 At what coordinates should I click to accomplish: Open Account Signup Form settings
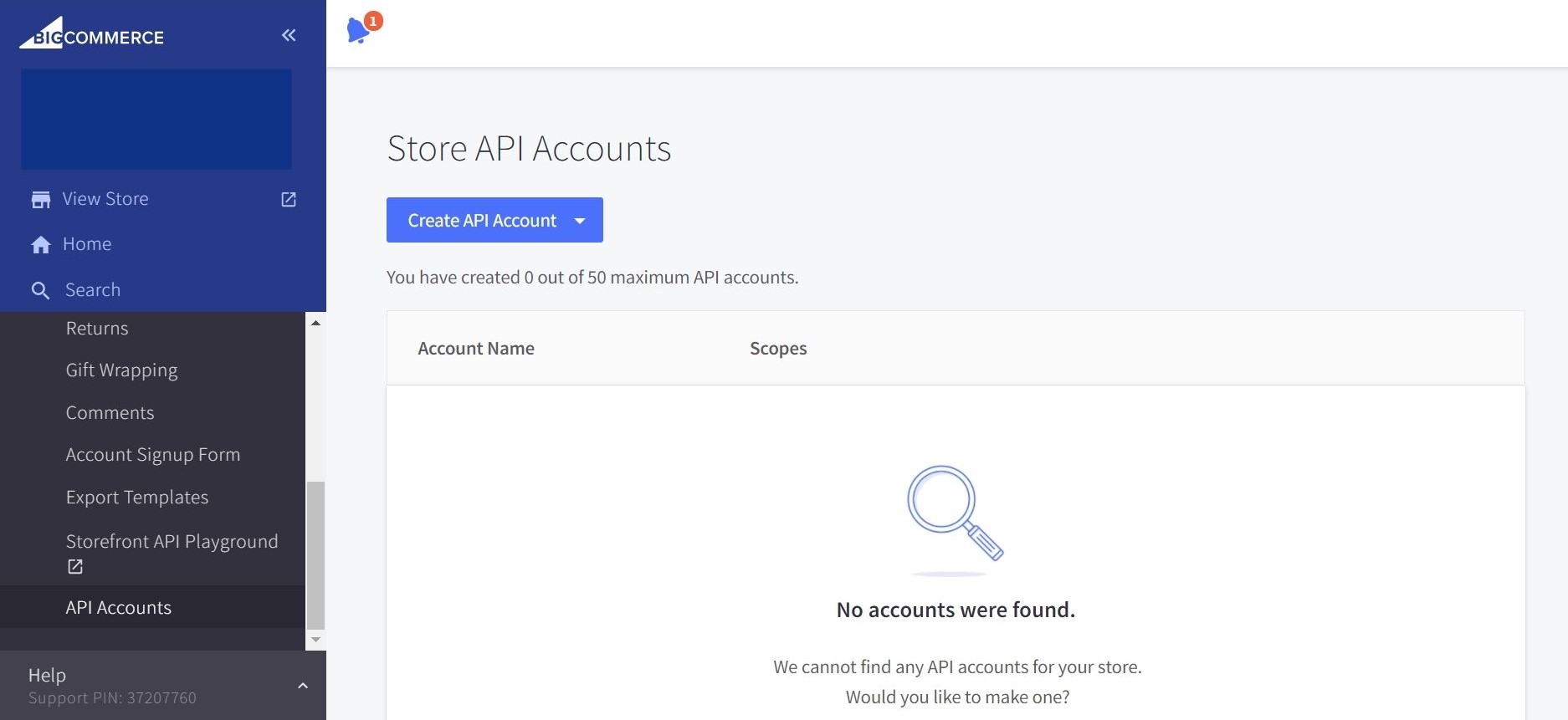tap(152, 455)
